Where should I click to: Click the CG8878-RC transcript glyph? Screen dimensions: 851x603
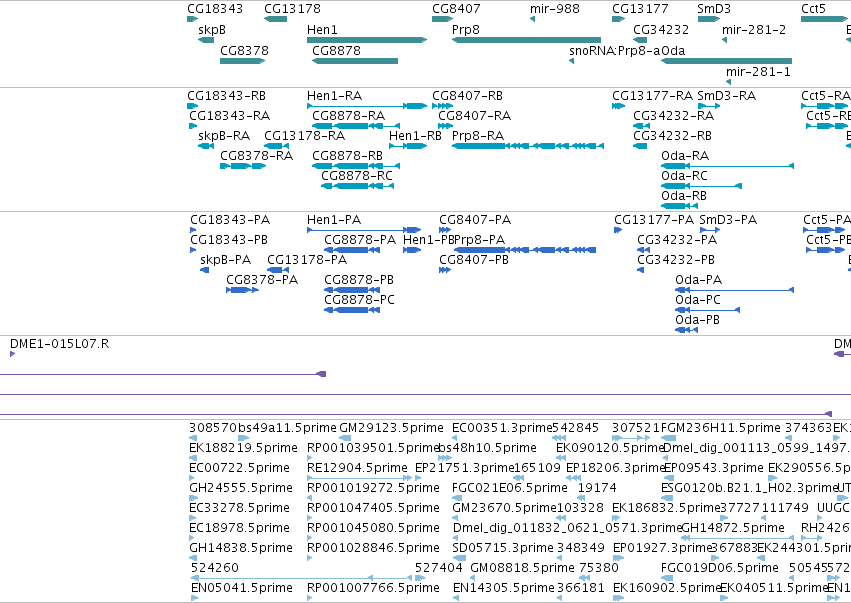click(x=358, y=186)
